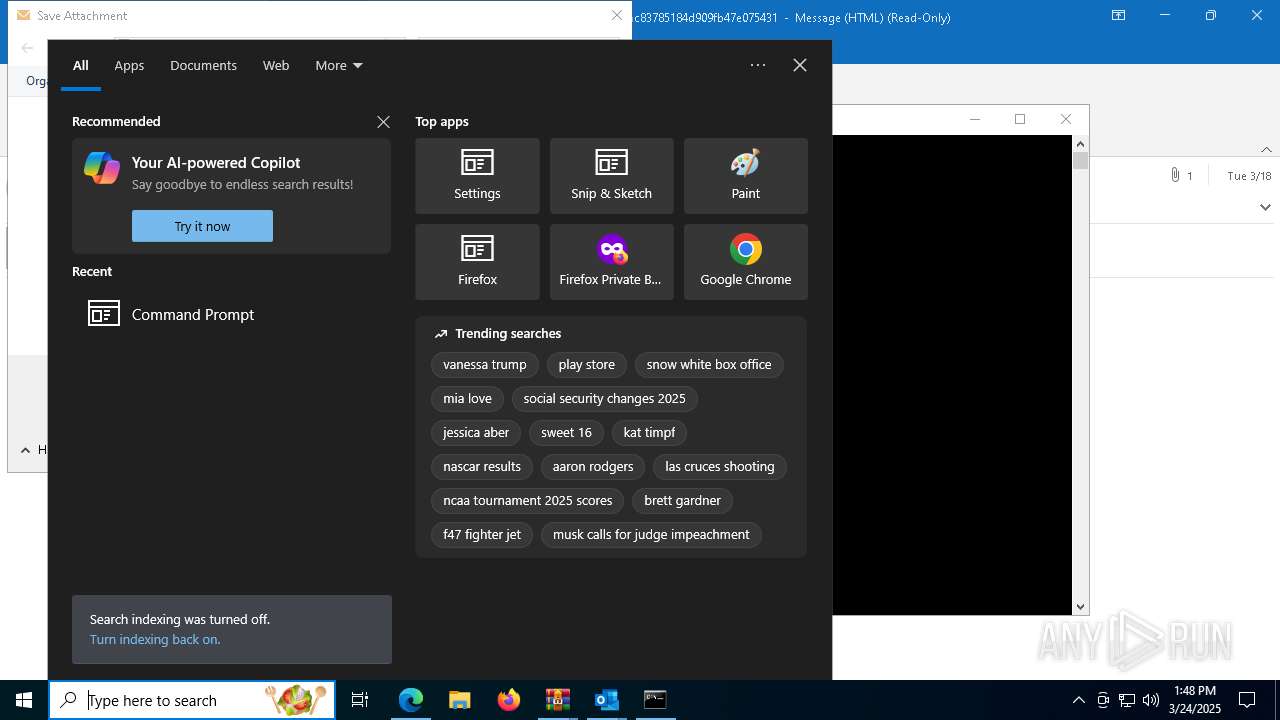Click the attachment paperclip icon in message
The height and width of the screenshot is (720, 1280).
1175,175
